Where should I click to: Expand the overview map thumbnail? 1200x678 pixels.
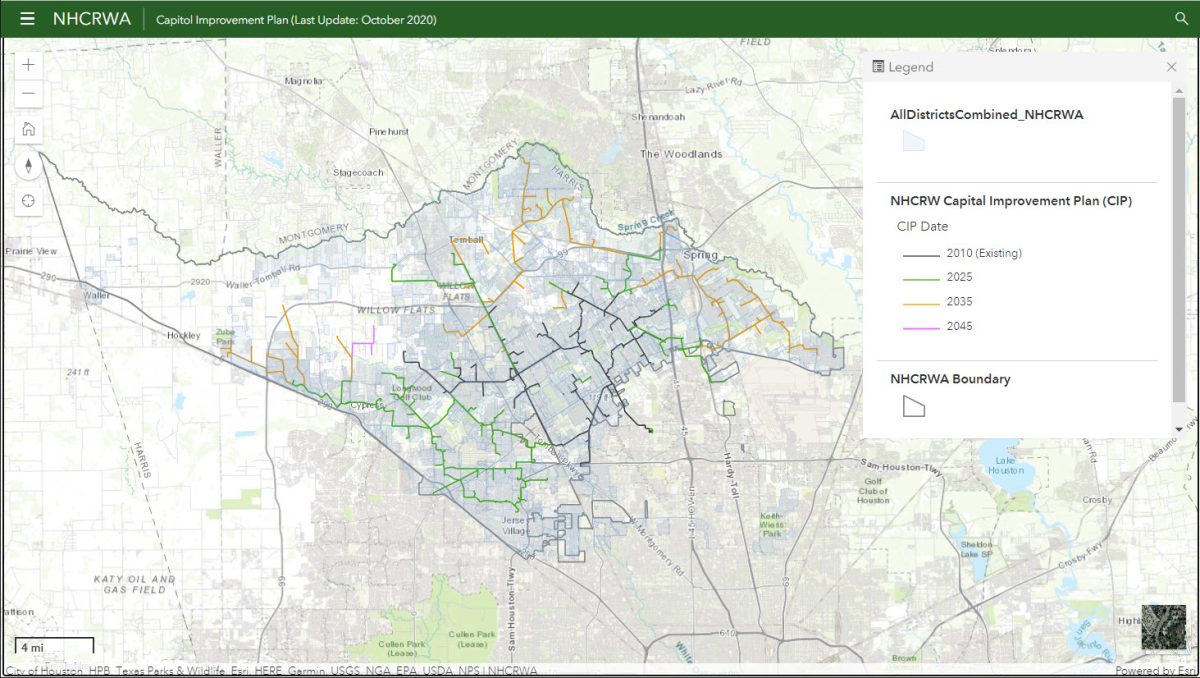coord(1162,625)
